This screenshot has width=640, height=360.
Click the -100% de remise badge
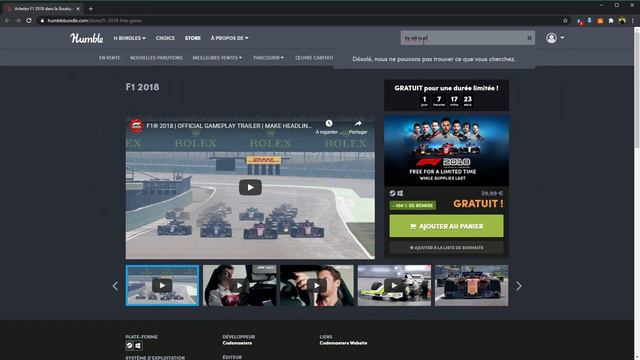point(413,205)
